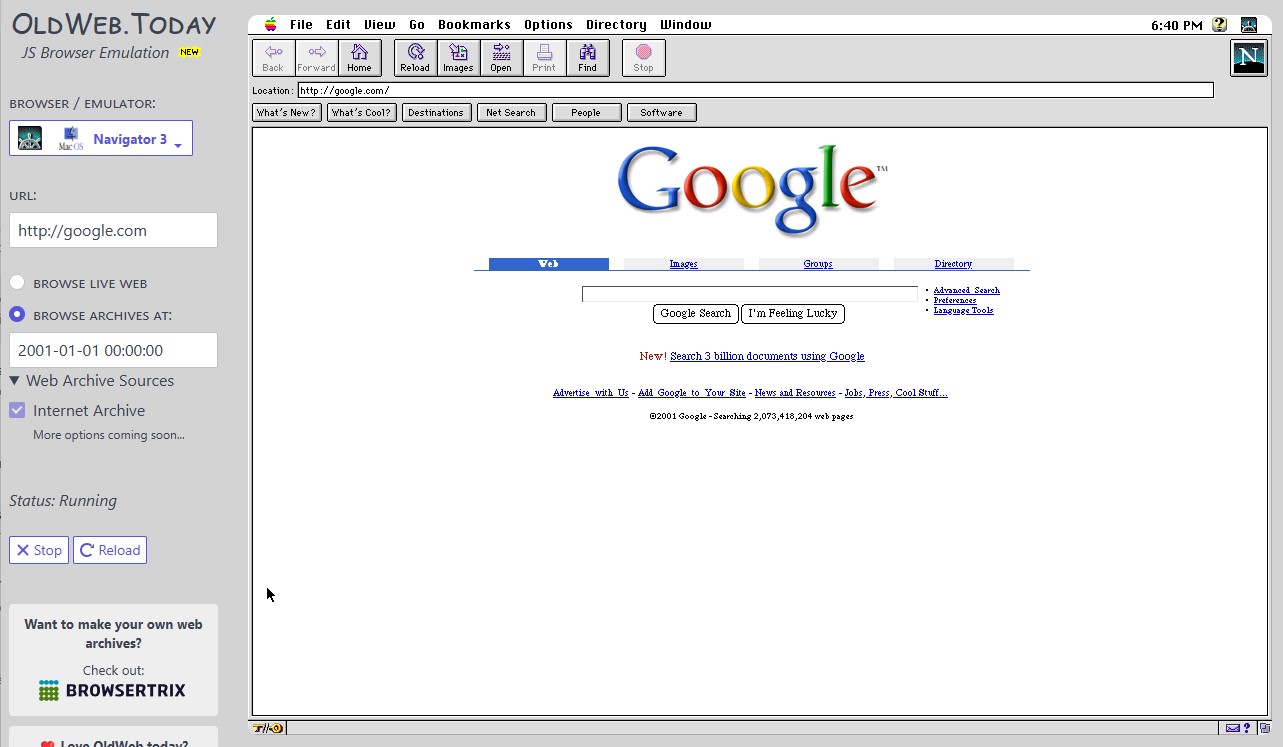Screen dimensions: 1283x747
Task: Click the mail envelope icon in status bar
Action: pos(1233,728)
